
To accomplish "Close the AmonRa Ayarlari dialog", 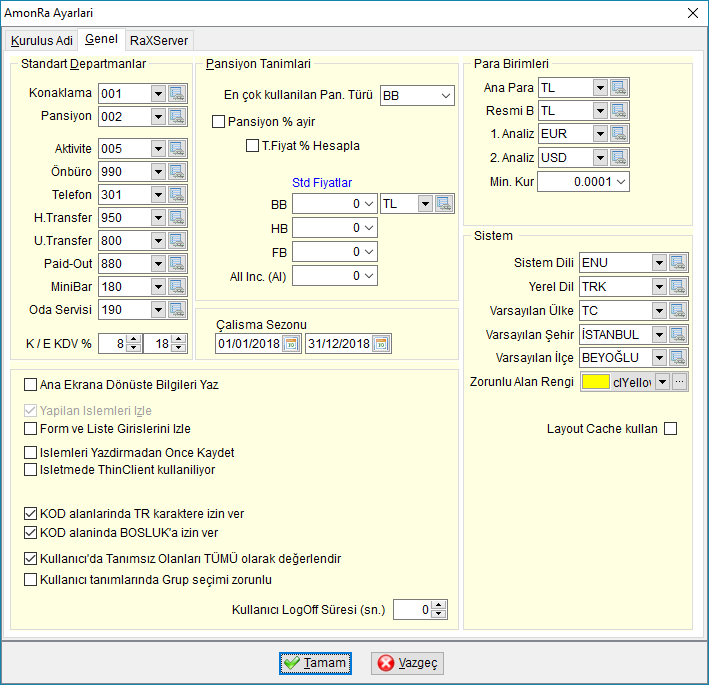I will tap(692, 13).
